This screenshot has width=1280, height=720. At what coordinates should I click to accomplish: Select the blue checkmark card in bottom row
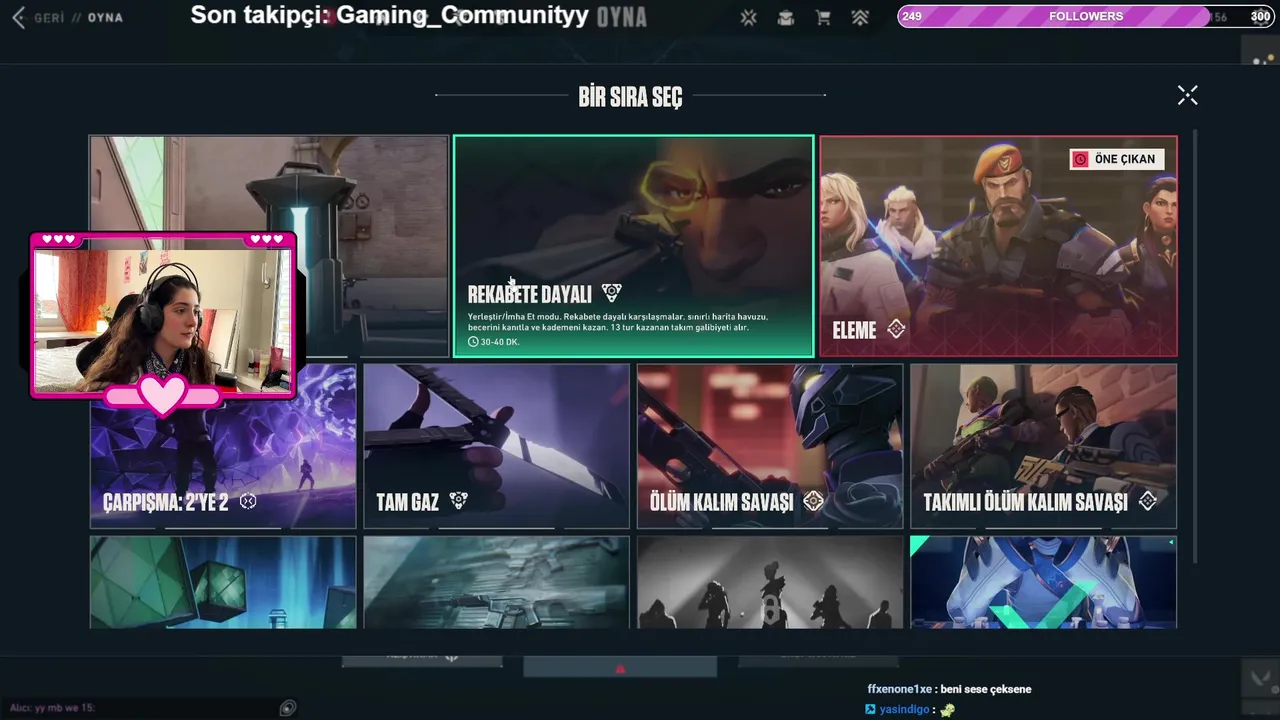[x=1043, y=582]
